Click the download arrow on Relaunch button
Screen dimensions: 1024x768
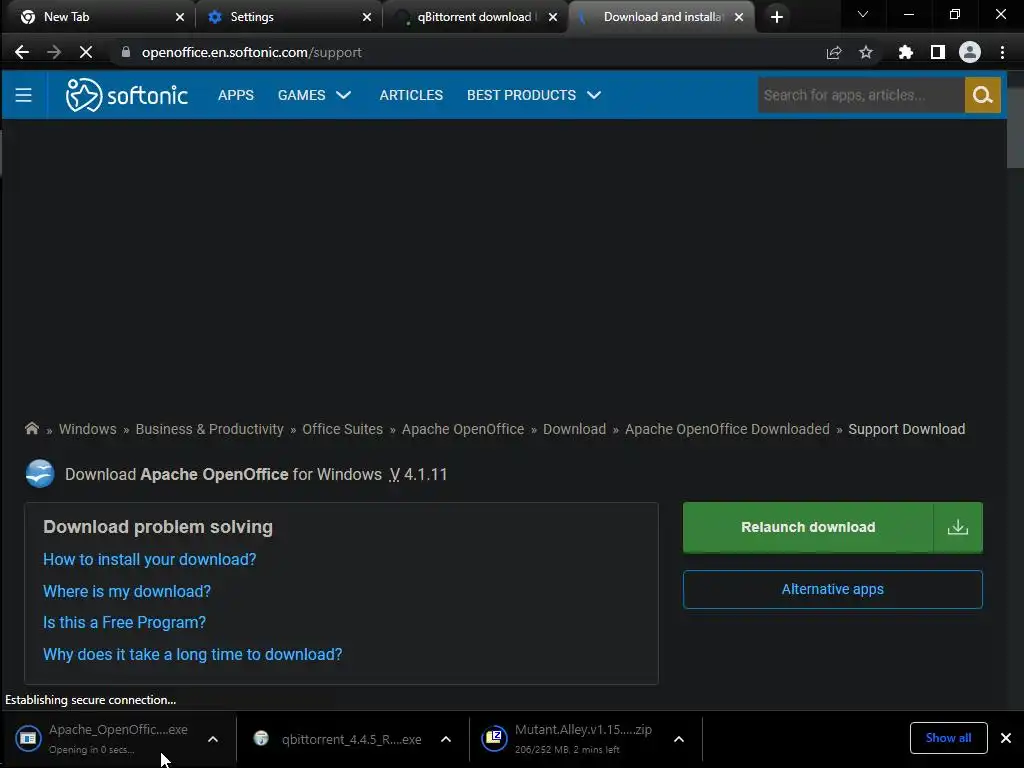coord(957,527)
